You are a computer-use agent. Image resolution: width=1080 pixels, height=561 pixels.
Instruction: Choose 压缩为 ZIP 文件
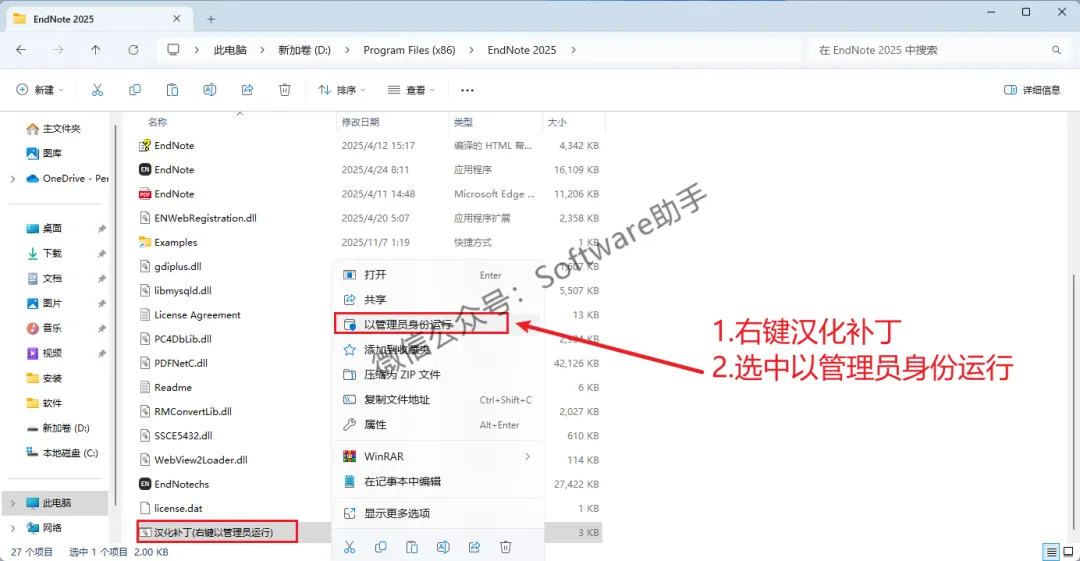pyautogui.click(x=438, y=374)
